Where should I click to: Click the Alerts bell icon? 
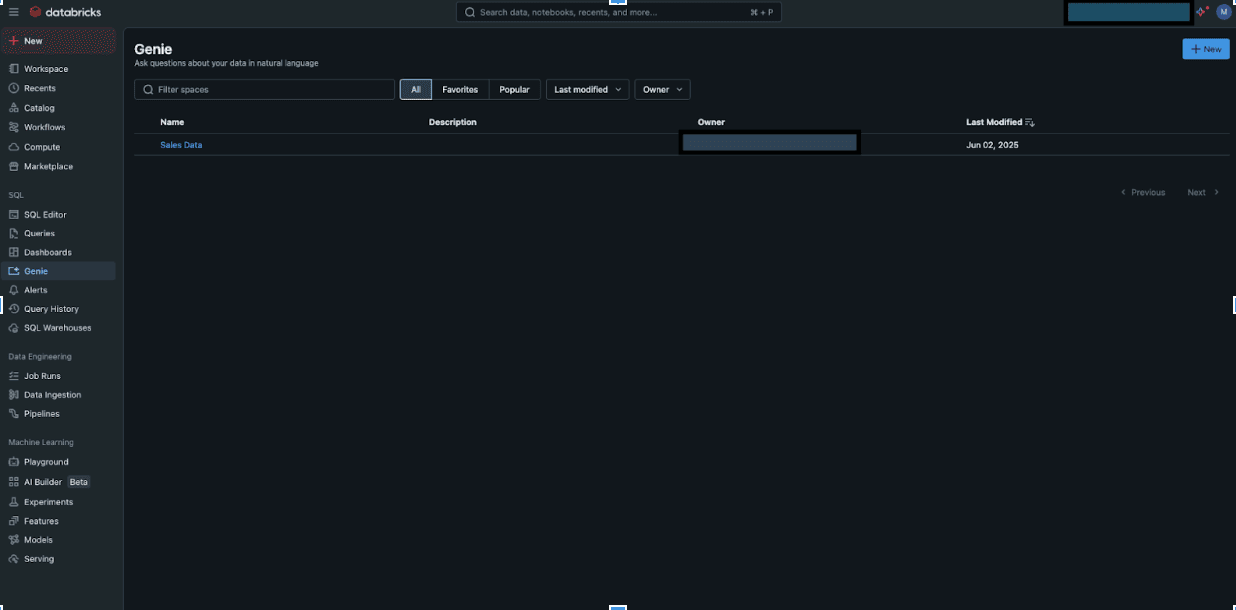pyautogui.click(x=14, y=290)
